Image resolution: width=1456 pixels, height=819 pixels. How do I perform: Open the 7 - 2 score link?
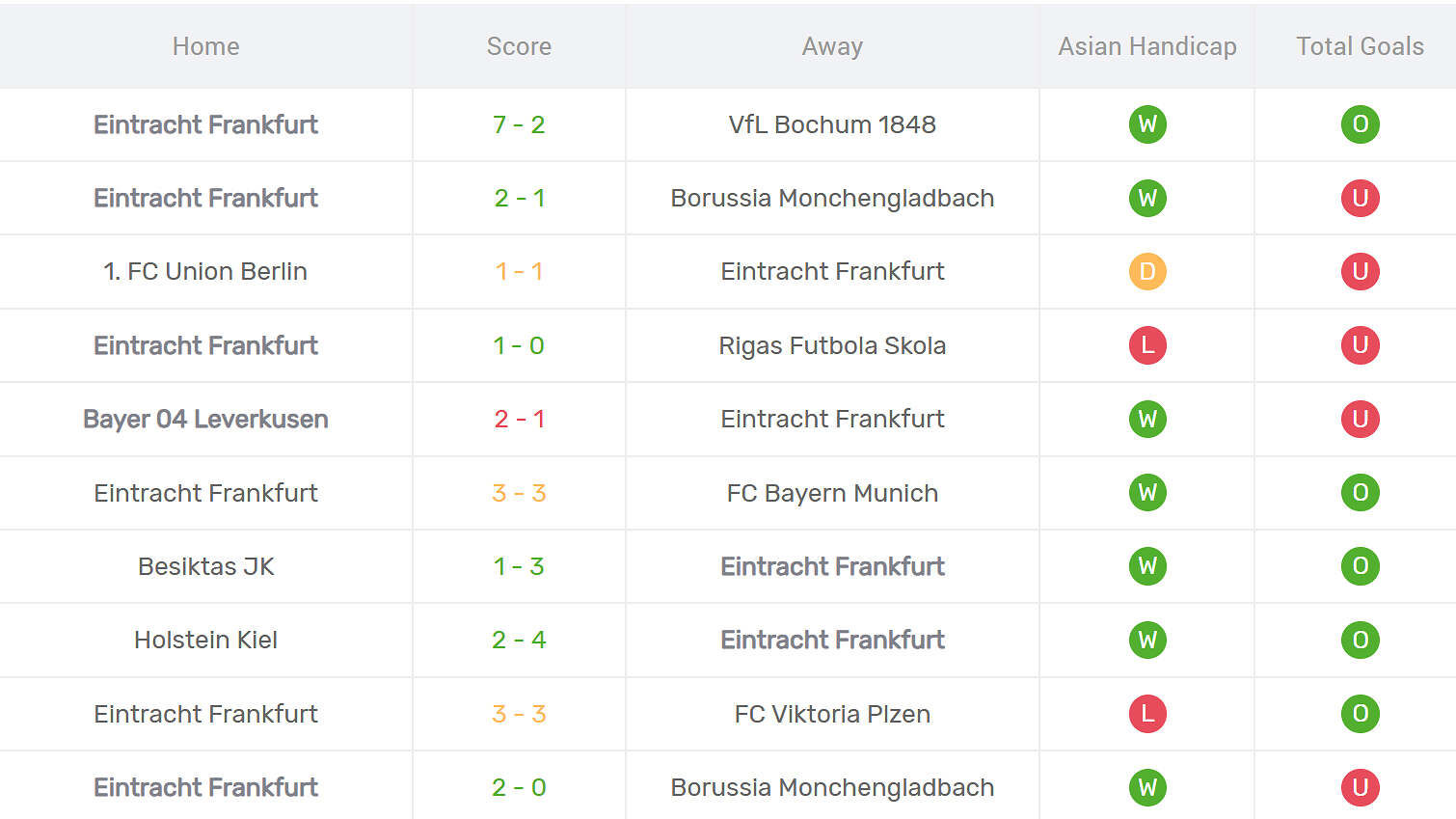tap(519, 124)
